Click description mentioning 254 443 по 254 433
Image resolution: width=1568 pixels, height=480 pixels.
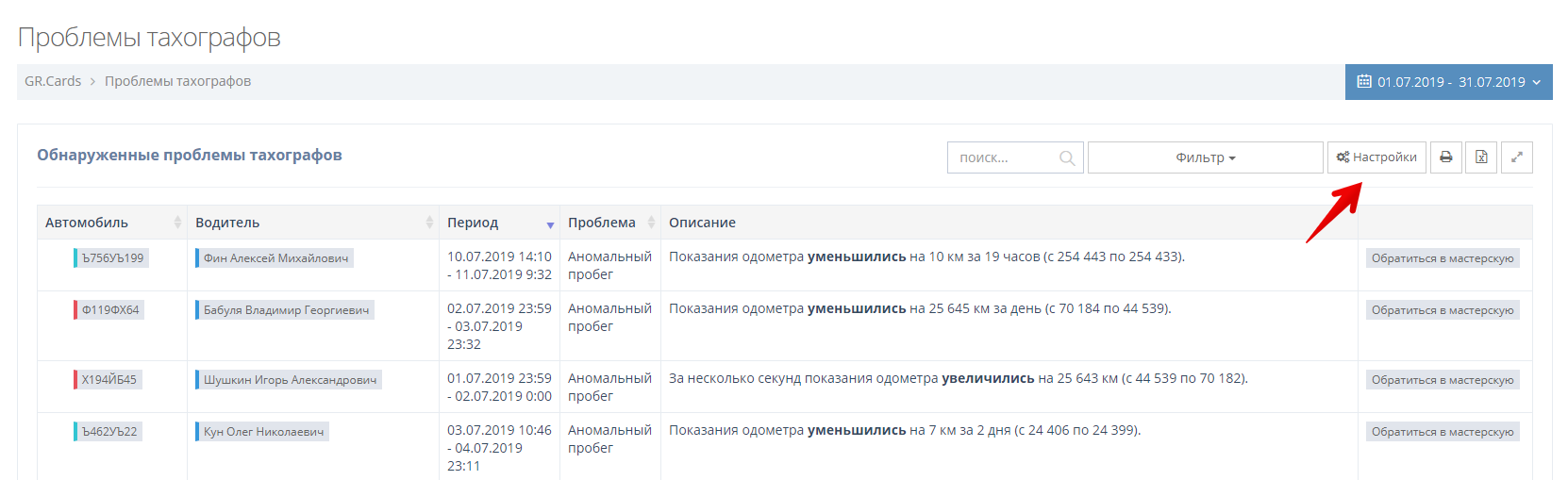[926, 257]
